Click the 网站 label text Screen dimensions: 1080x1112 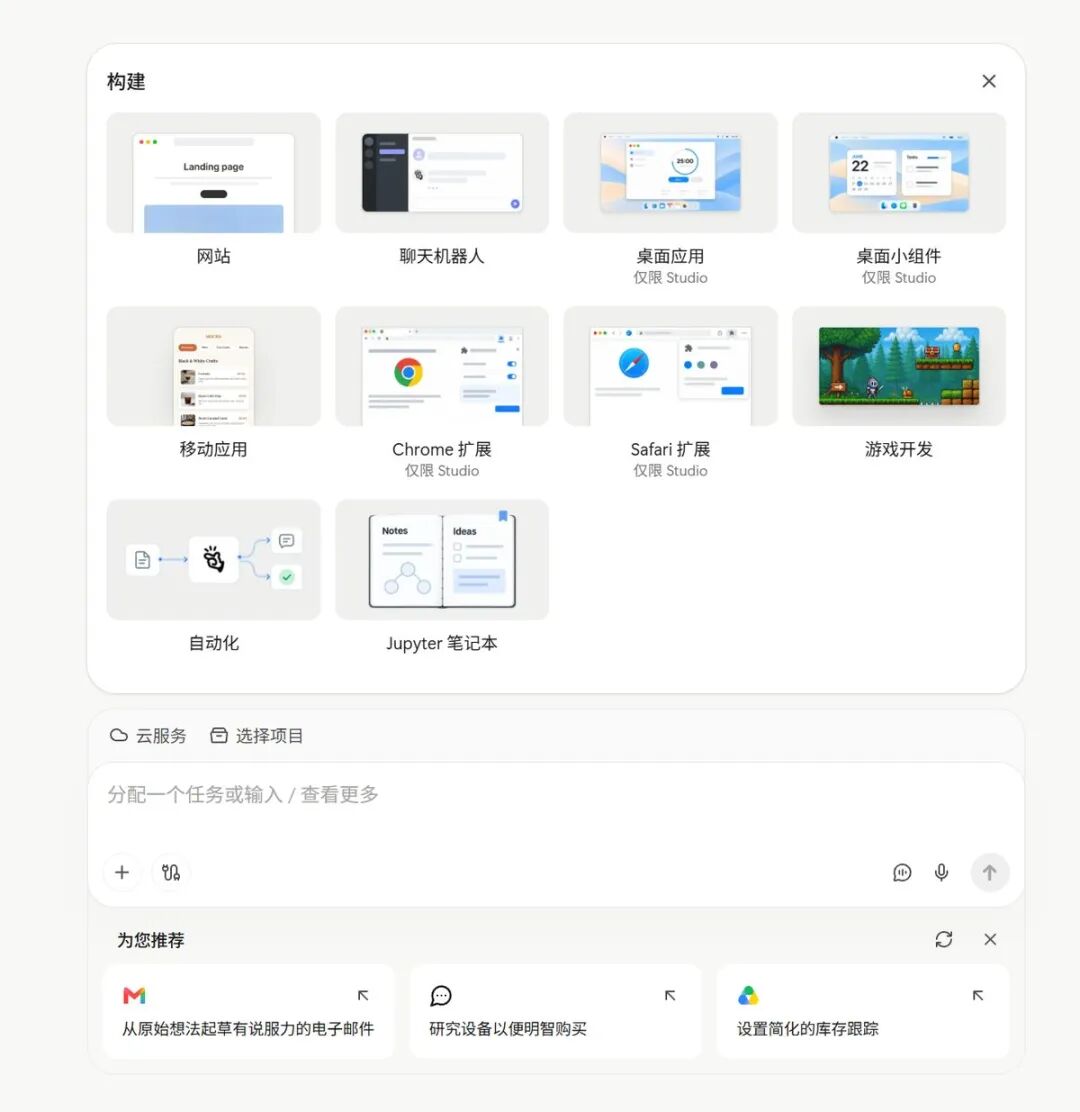[x=213, y=256]
